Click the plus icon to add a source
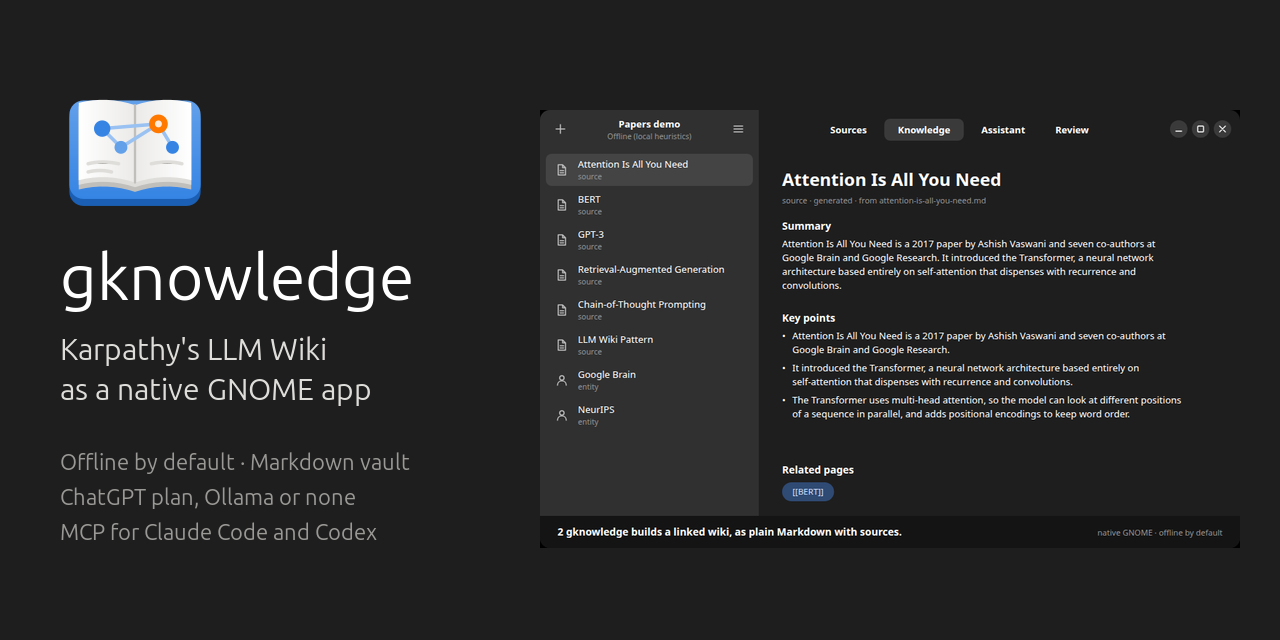The width and height of the screenshot is (1280, 640). click(x=560, y=129)
